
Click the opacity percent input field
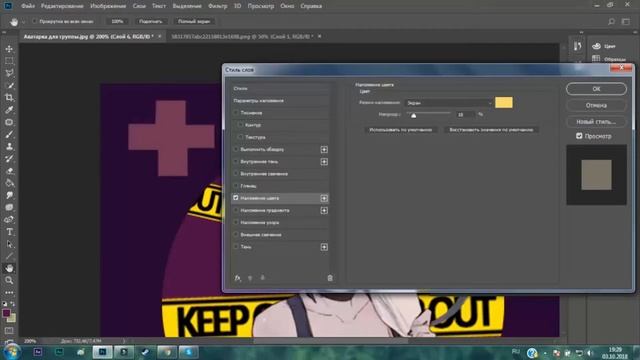click(x=465, y=115)
